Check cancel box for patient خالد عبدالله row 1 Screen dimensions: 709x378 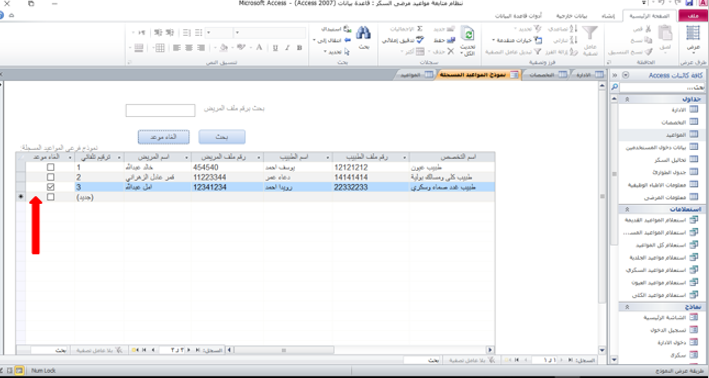point(51,167)
